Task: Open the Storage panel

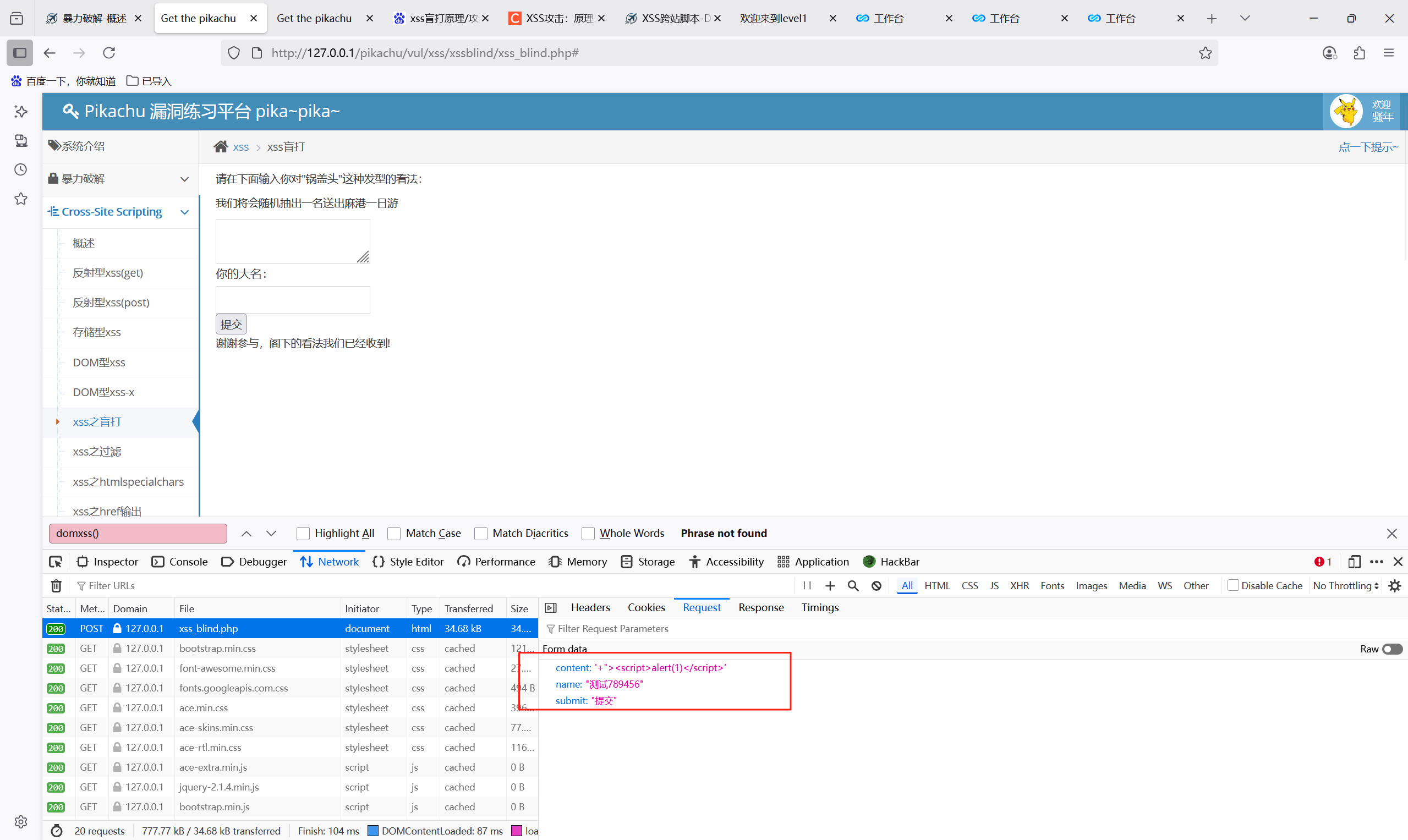Action: point(648,562)
